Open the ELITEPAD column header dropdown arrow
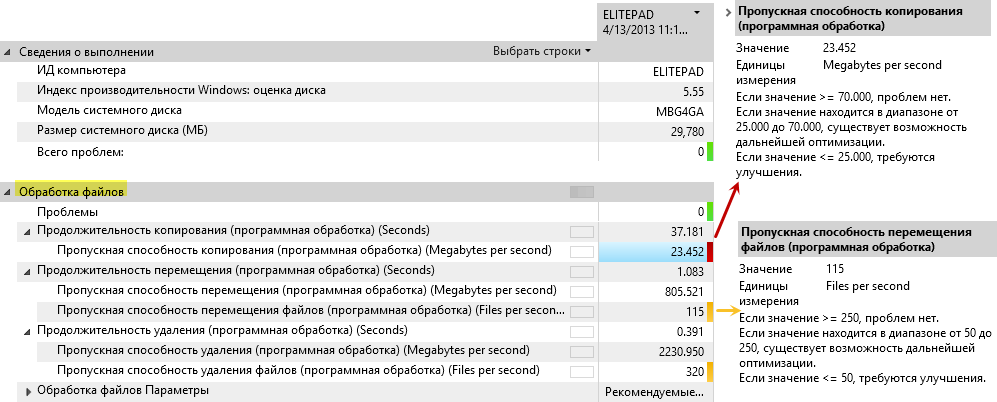 (698, 13)
